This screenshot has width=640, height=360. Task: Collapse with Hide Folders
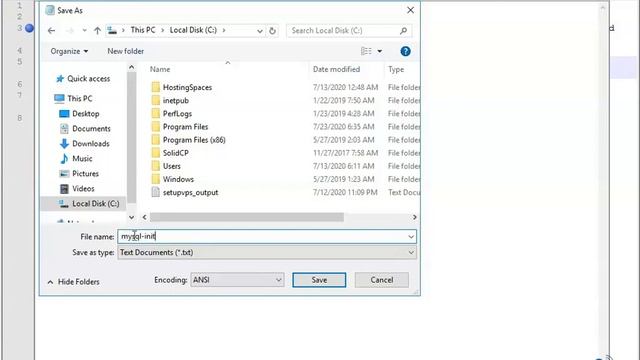(x=73, y=282)
